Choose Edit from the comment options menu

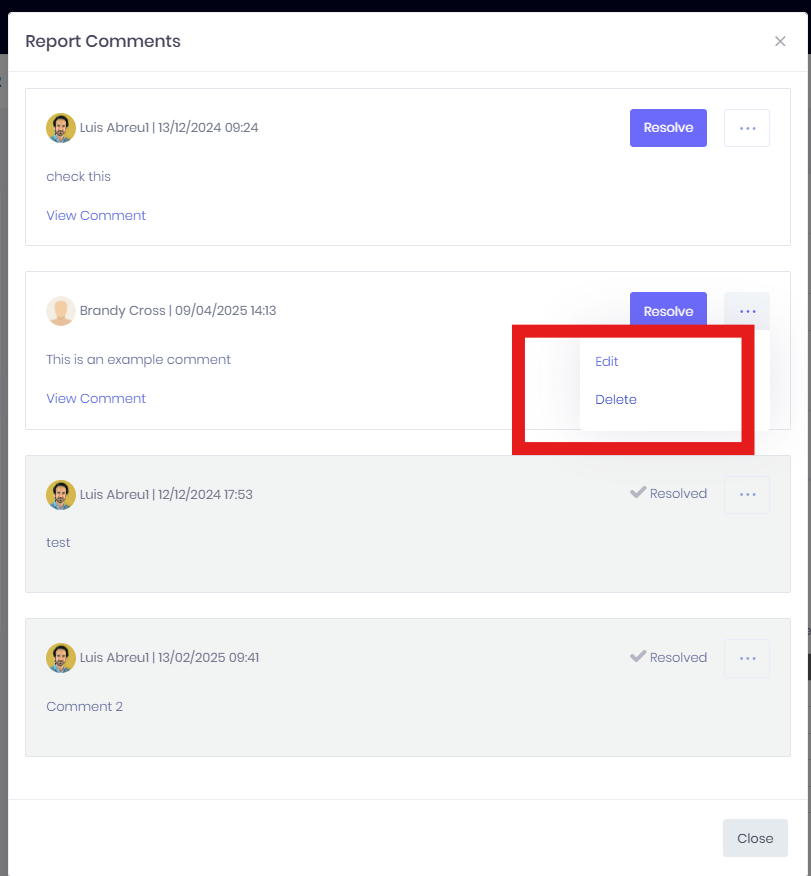pos(607,361)
